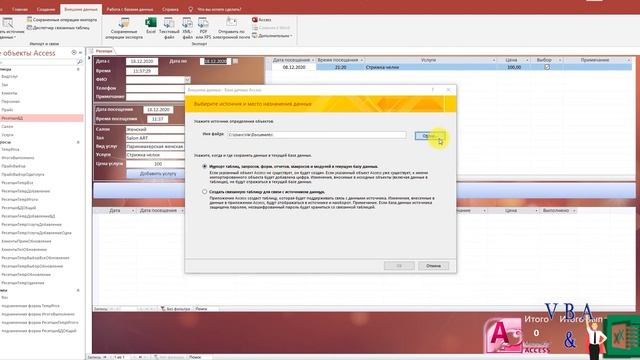Select the Клиенты table in navigation pane
640x360 pixels.
9,93
